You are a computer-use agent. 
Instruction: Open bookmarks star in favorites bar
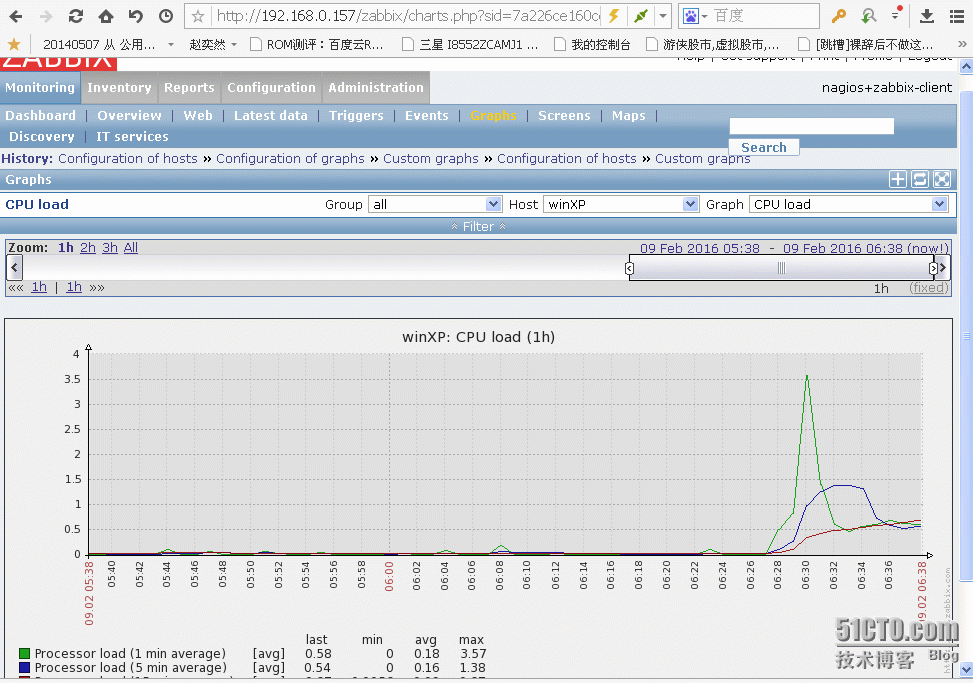[14, 44]
